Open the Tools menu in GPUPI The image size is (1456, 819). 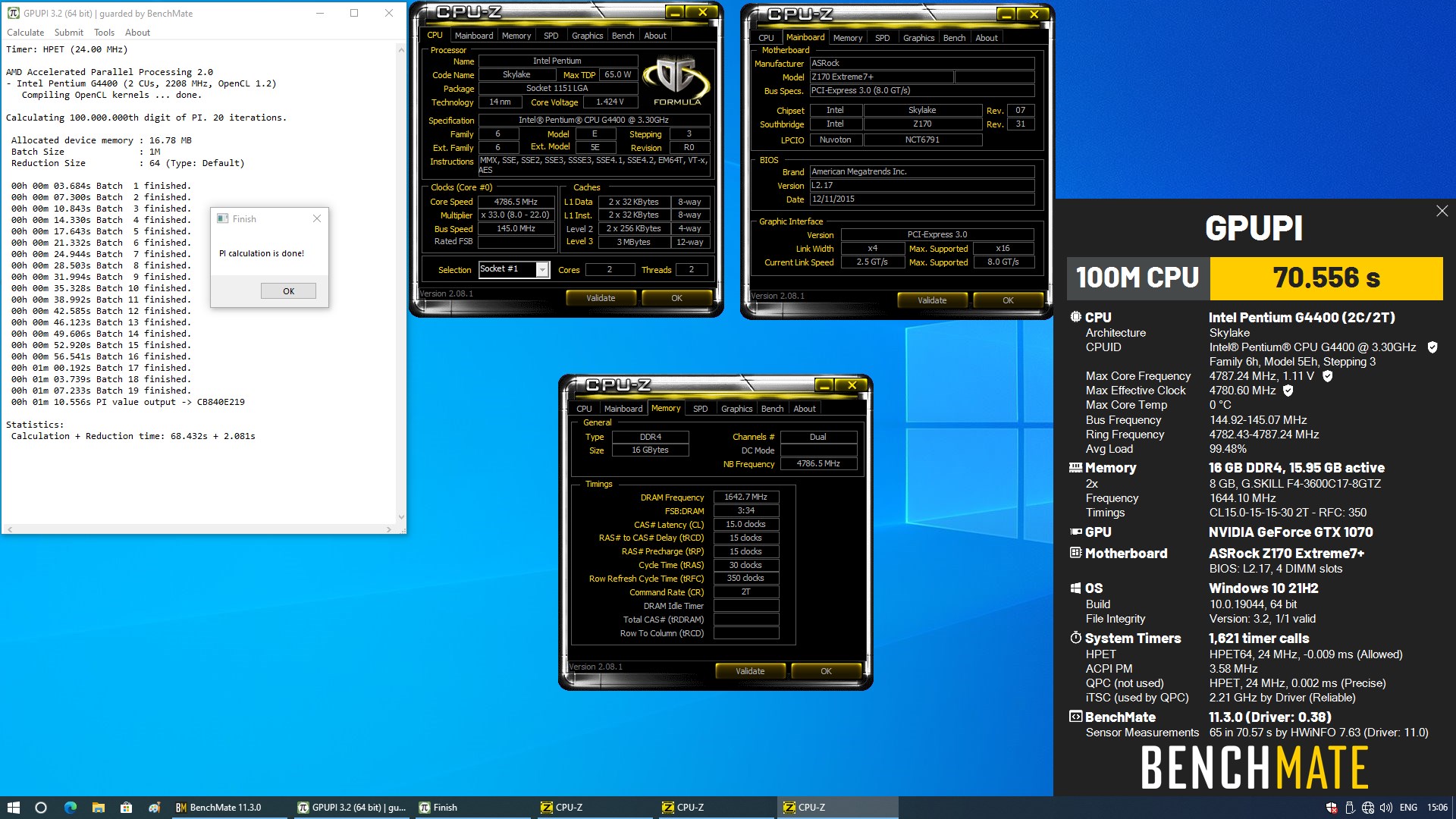pos(104,33)
